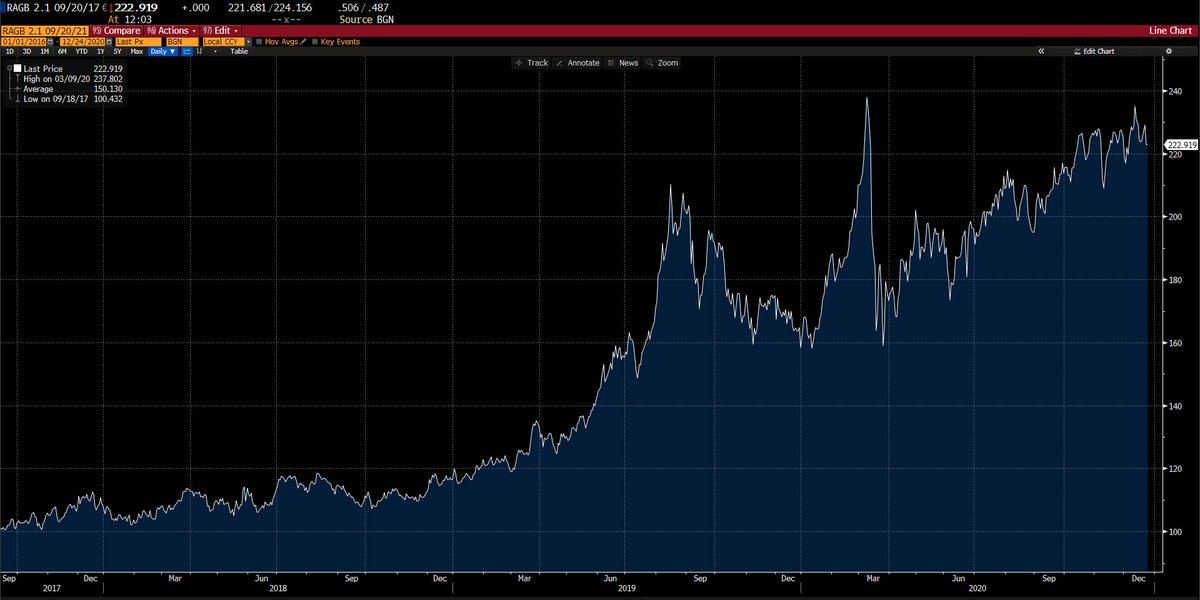The width and height of the screenshot is (1200, 600).
Task: Select the YTD range tab
Action: [81, 51]
